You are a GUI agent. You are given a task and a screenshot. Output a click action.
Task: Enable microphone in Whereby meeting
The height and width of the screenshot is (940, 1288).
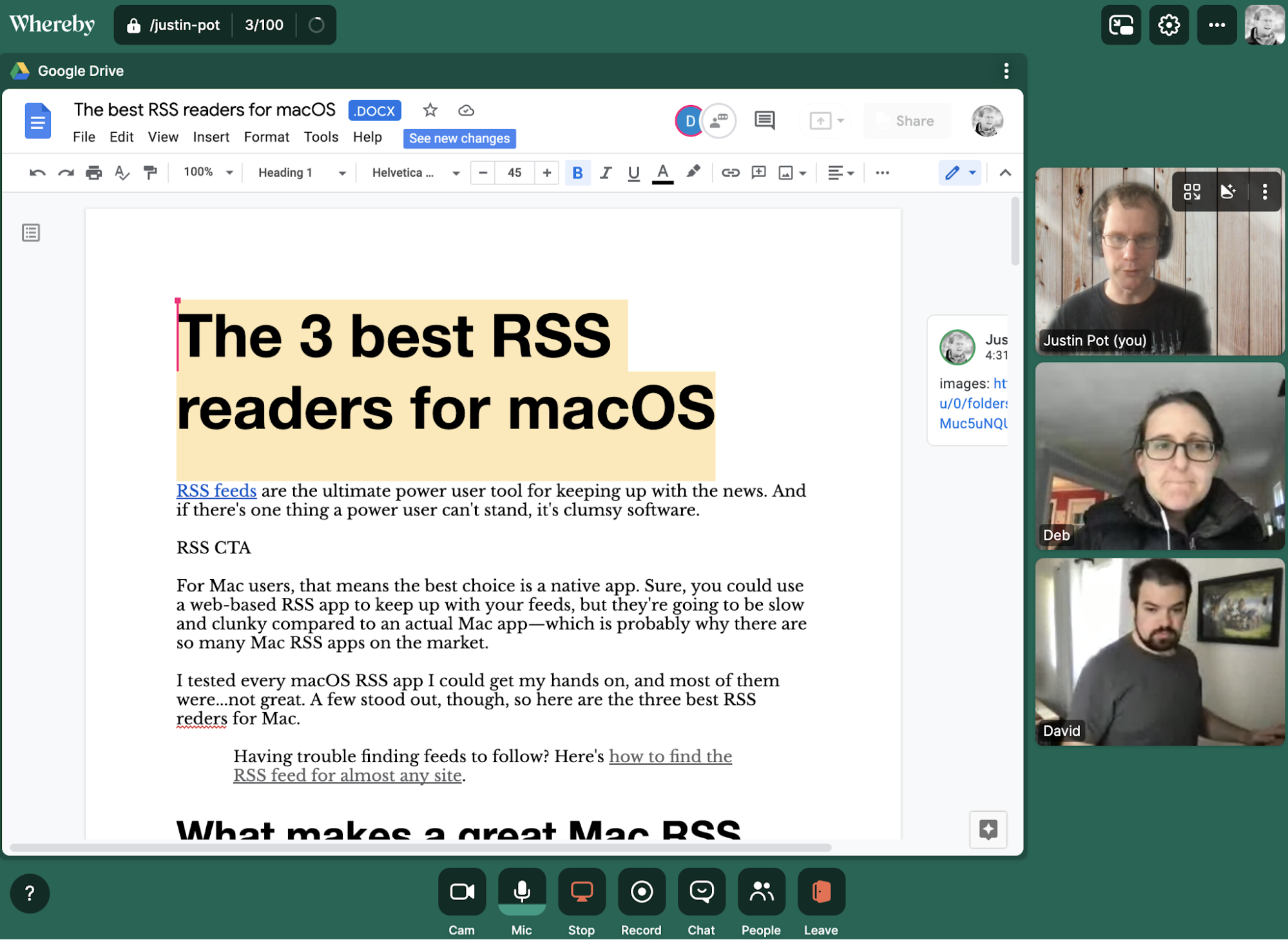point(521,891)
